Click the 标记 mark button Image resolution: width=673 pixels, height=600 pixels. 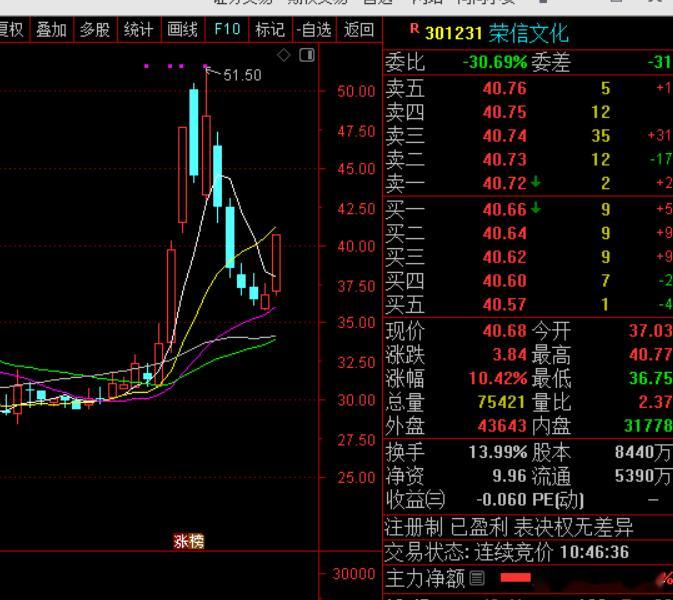click(x=270, y=30)
